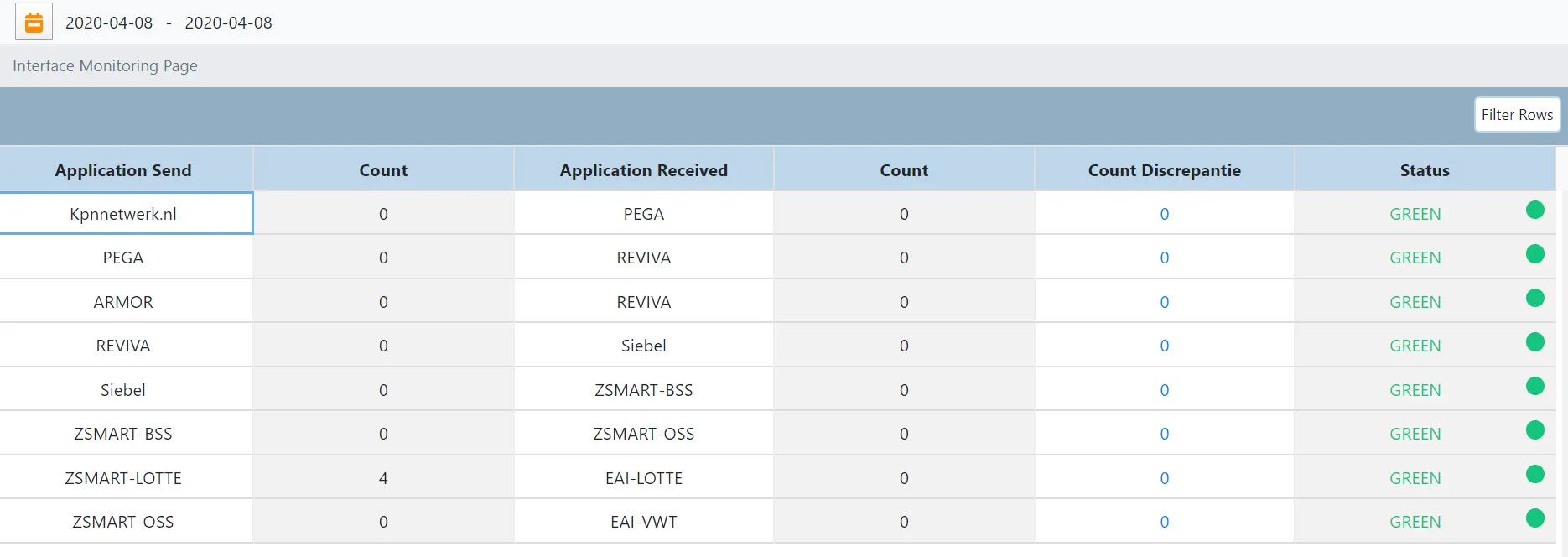Select the EAI-VWT cell
Screen dimensions: 1568x557
pyautogui.click(x=643, y=522)
